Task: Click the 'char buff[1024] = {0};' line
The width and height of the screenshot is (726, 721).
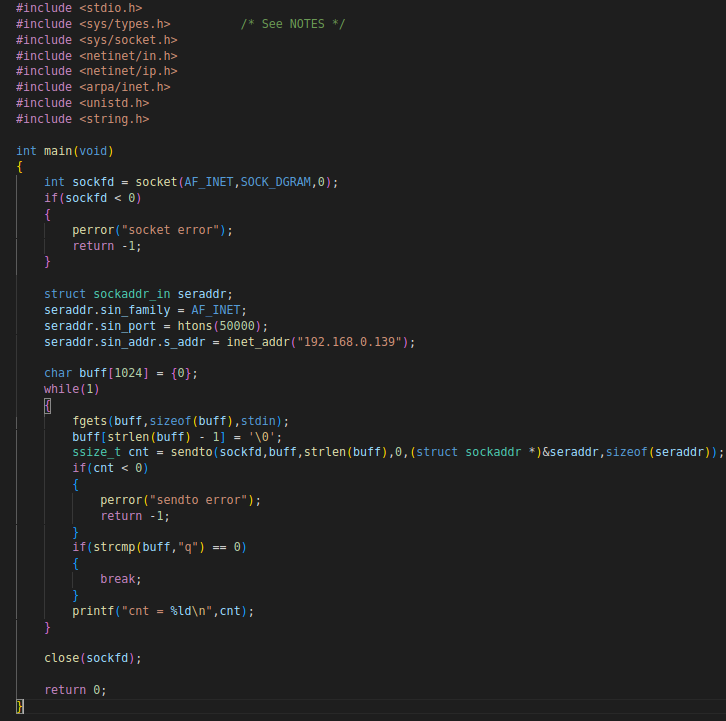Action: tap(121, 373)
